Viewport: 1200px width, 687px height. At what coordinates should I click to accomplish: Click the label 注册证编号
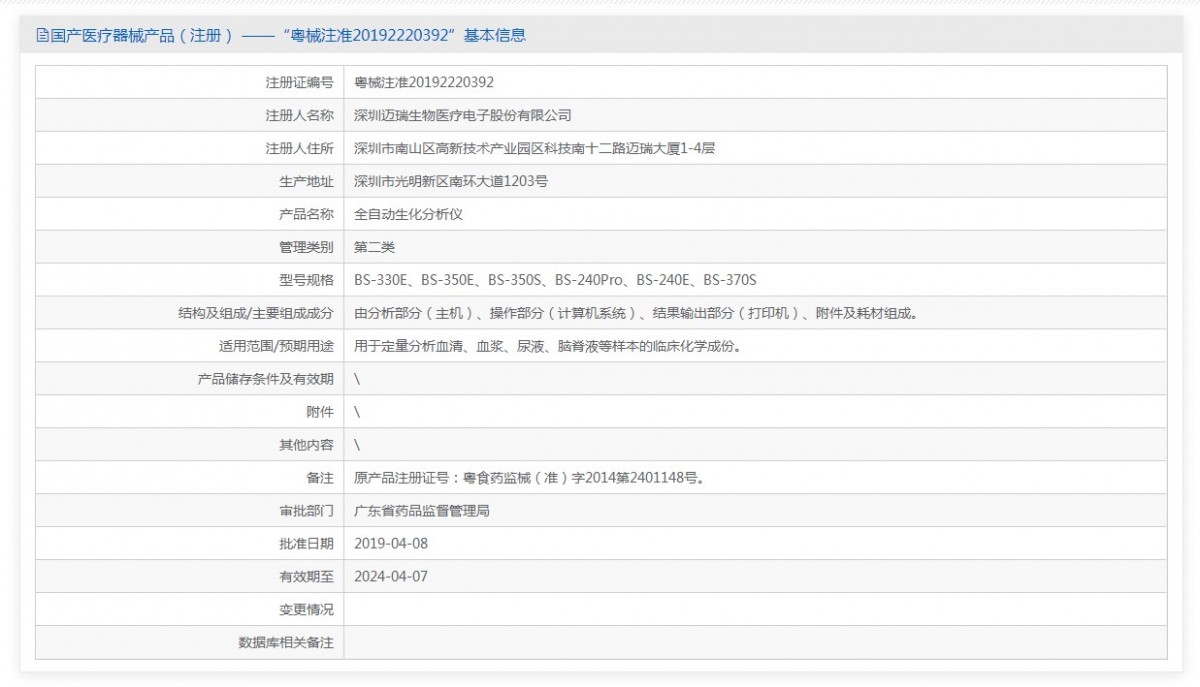pos(300,82)
